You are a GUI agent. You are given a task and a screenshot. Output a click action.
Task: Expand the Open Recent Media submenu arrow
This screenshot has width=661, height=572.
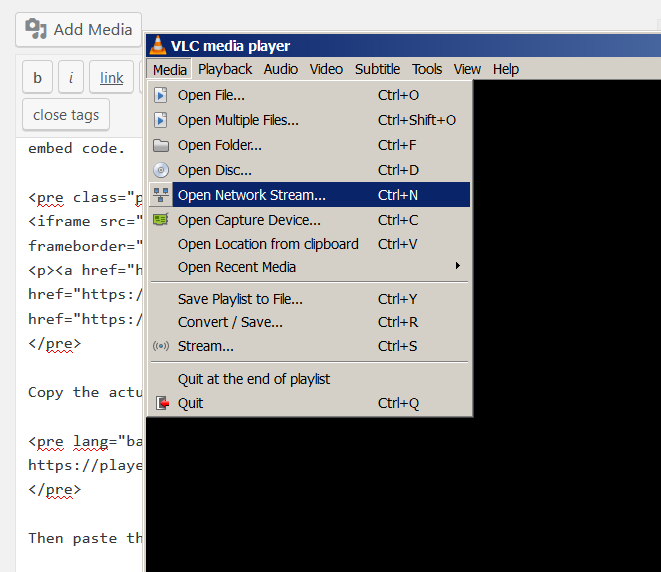click(457, 266)
